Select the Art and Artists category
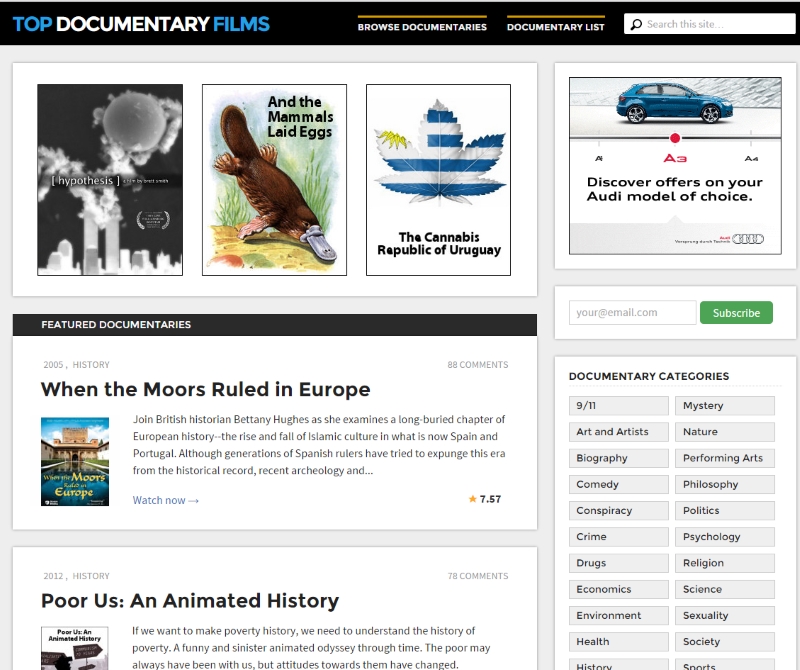This screenshot has width=800, height=670. tap(618, 432)
